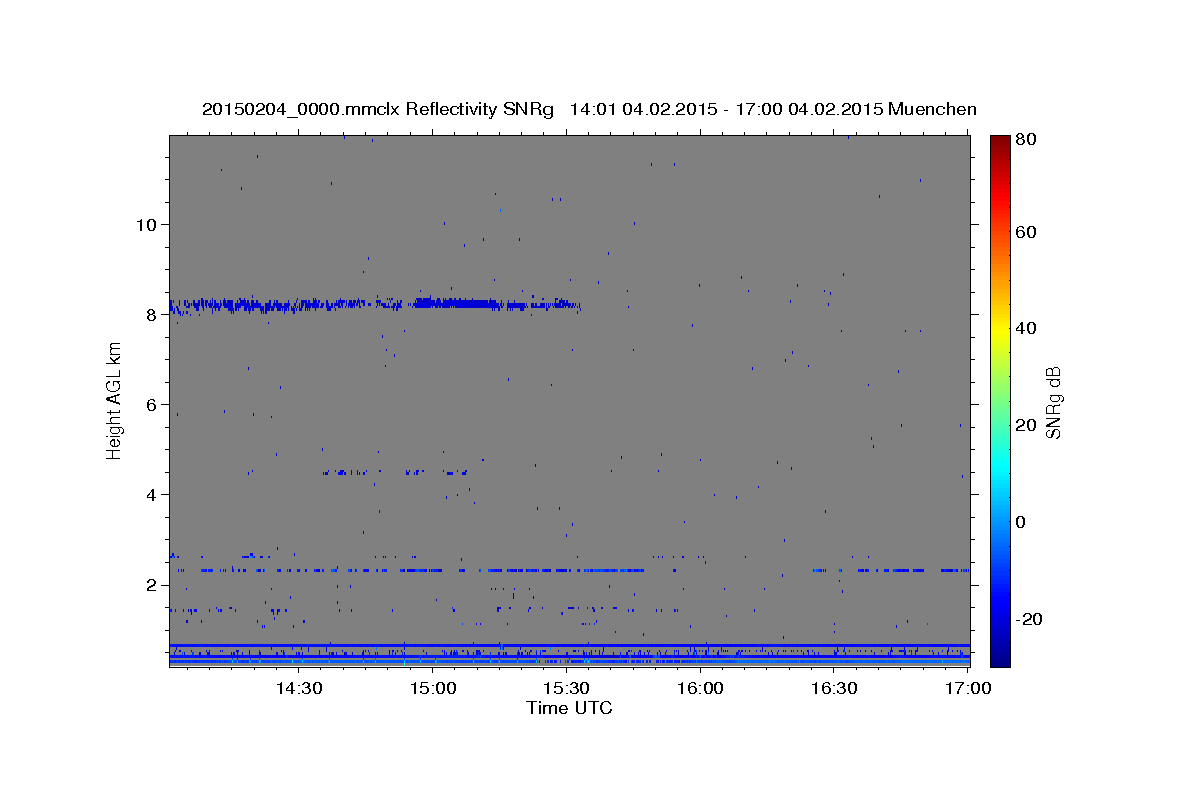Click the Time UTC axis title
The height and width of the screenshot is (800, 1200).
coord(569,708)
